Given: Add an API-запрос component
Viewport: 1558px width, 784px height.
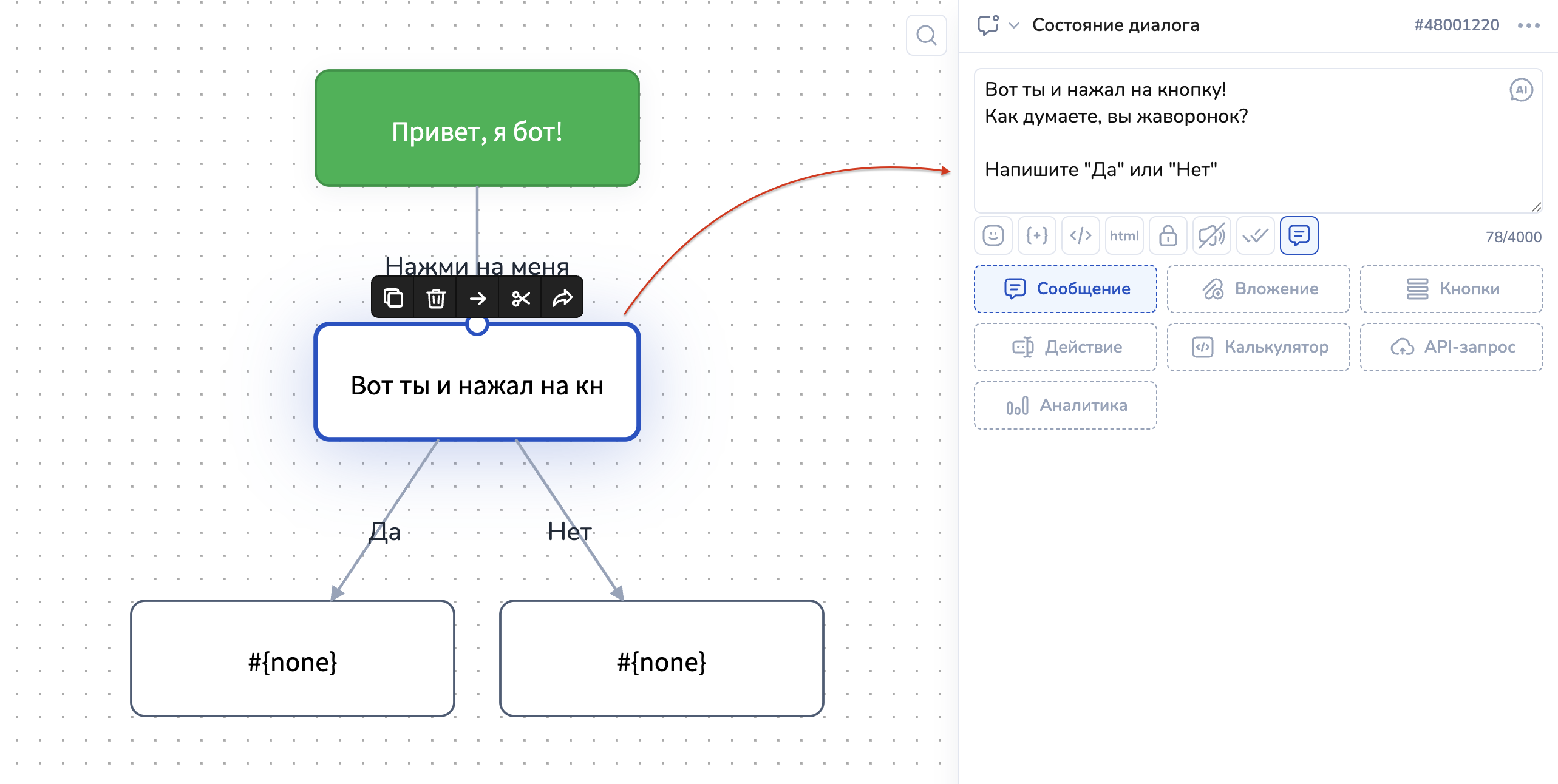Looking at the screenshot, I should (1451, 347).
